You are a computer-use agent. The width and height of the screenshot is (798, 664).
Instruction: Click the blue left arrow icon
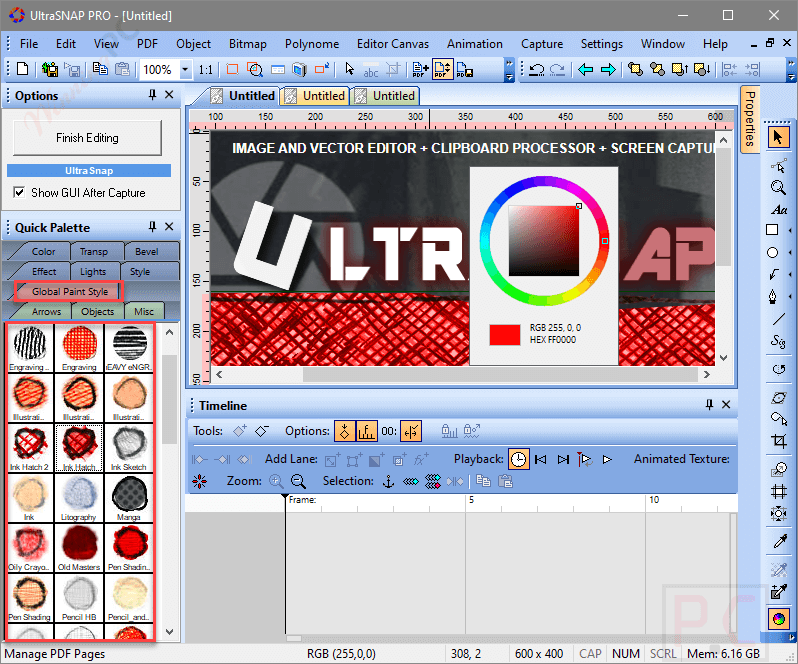(586, 69)
